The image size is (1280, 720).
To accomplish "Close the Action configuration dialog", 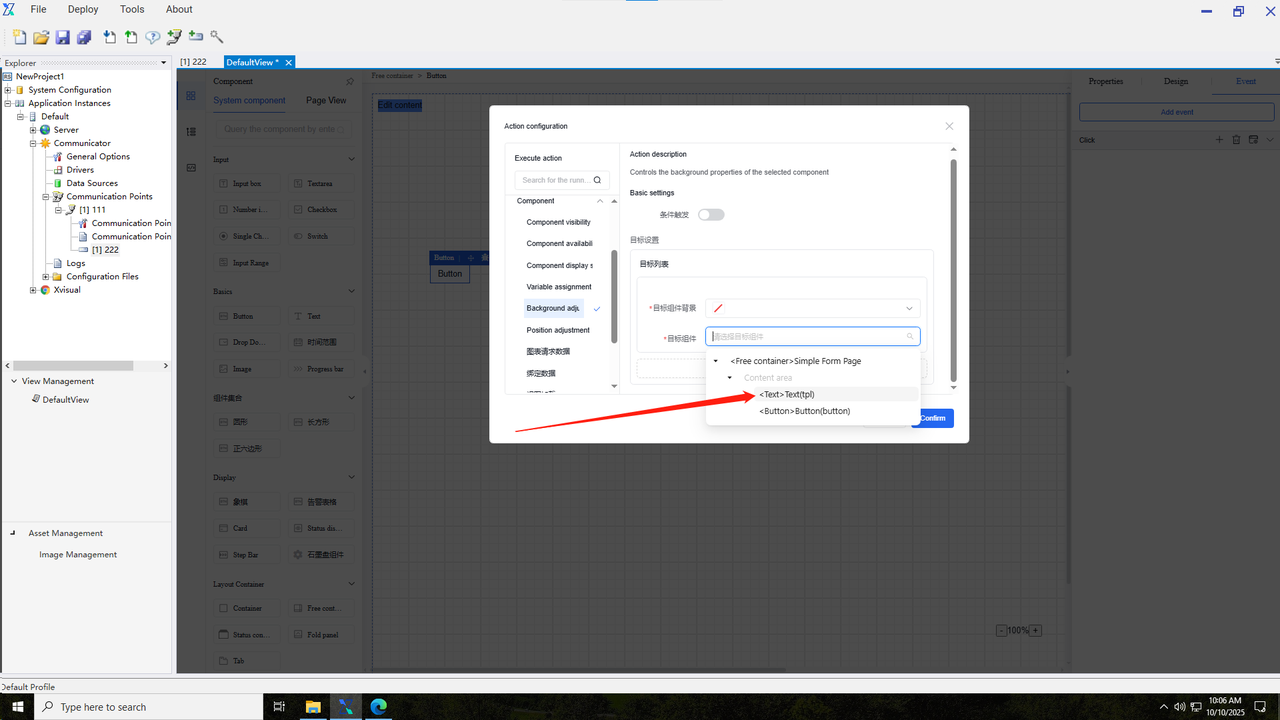I will tap(949, 126).
